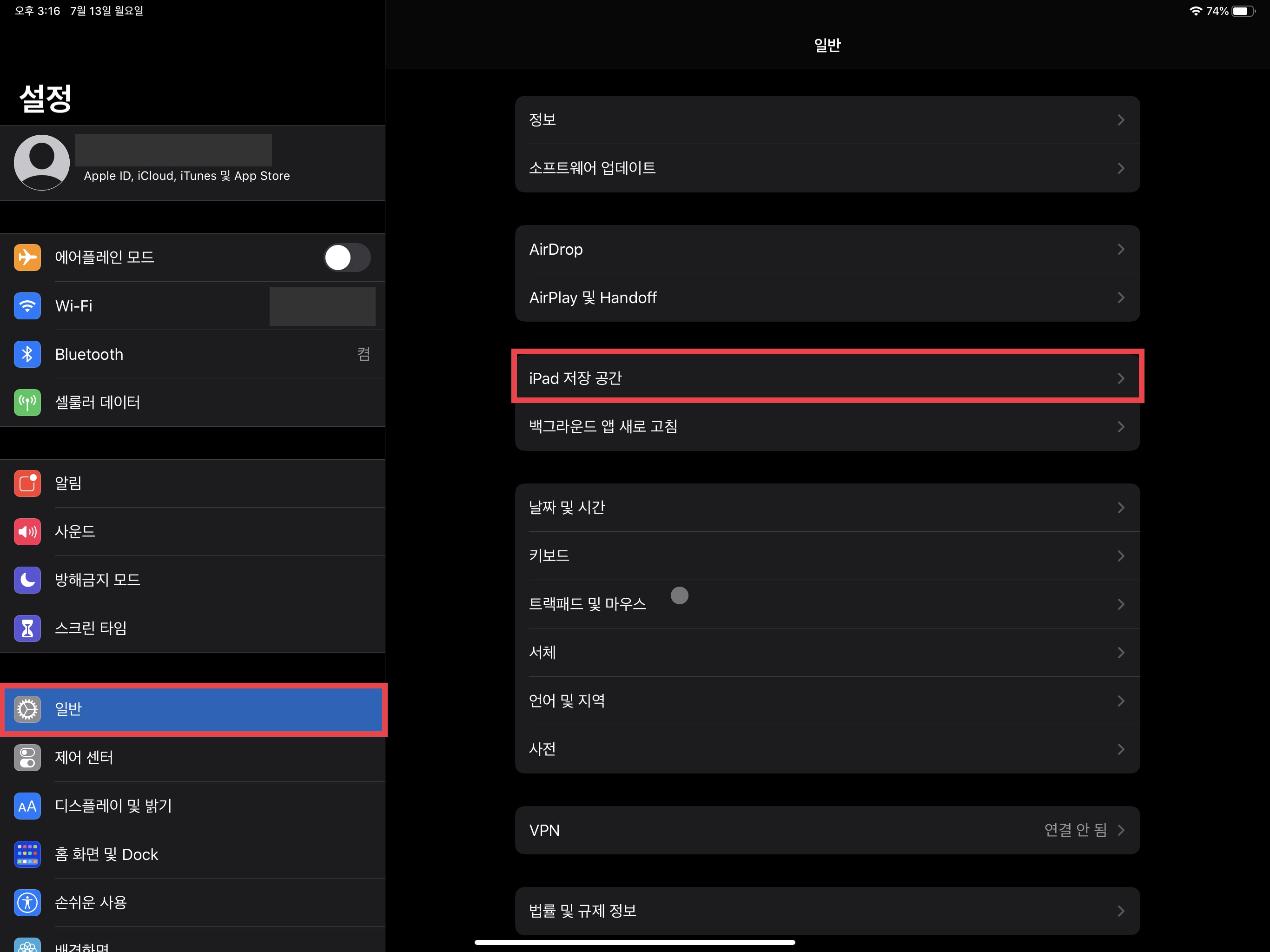The height and width of the screenshot is (952, 1270).
Task: Tap the Screen Time hourglass icon
Action: (x=27, y=628)
